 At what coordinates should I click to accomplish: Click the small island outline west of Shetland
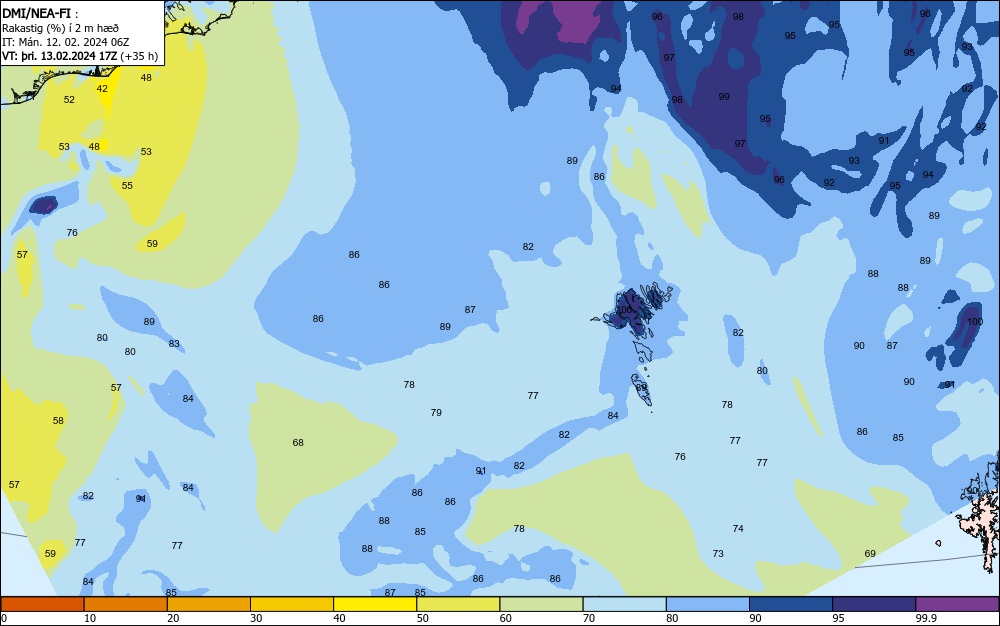[x=938, y=543]
